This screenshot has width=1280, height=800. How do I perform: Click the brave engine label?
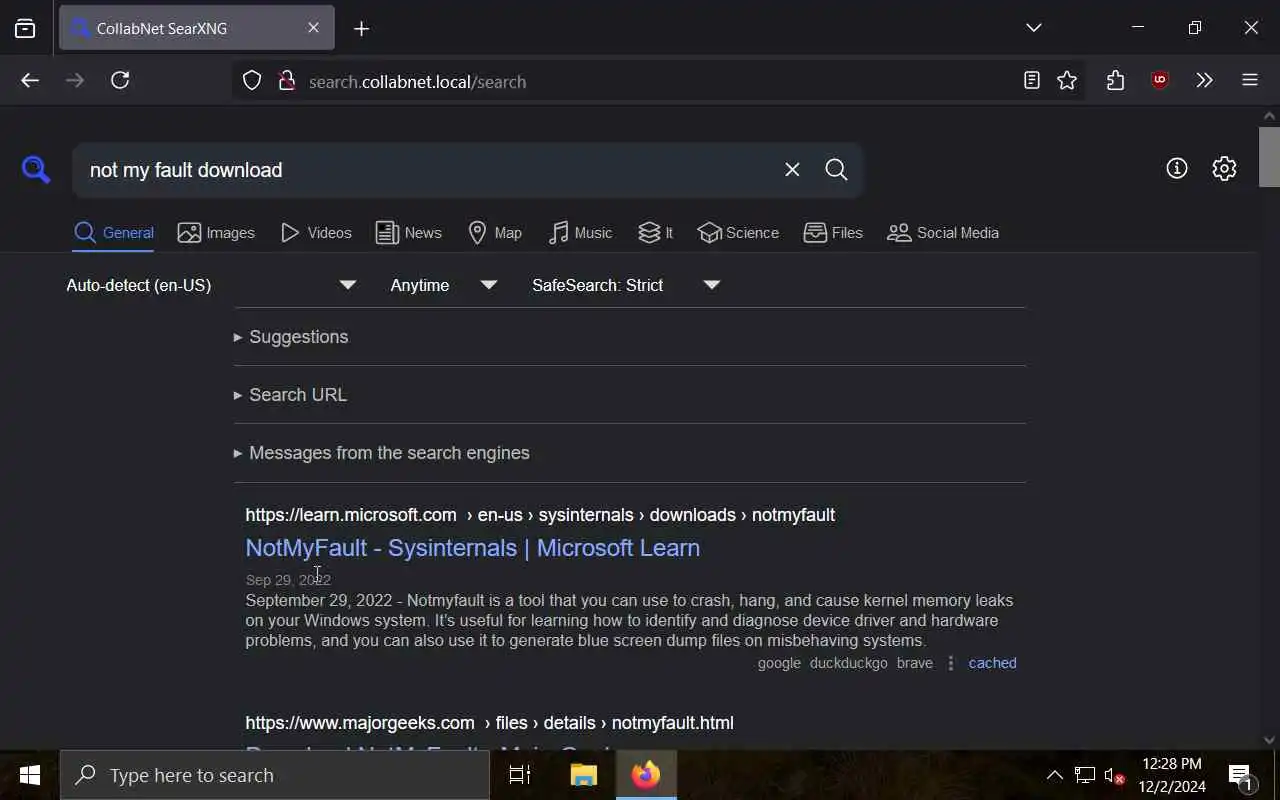914,663
